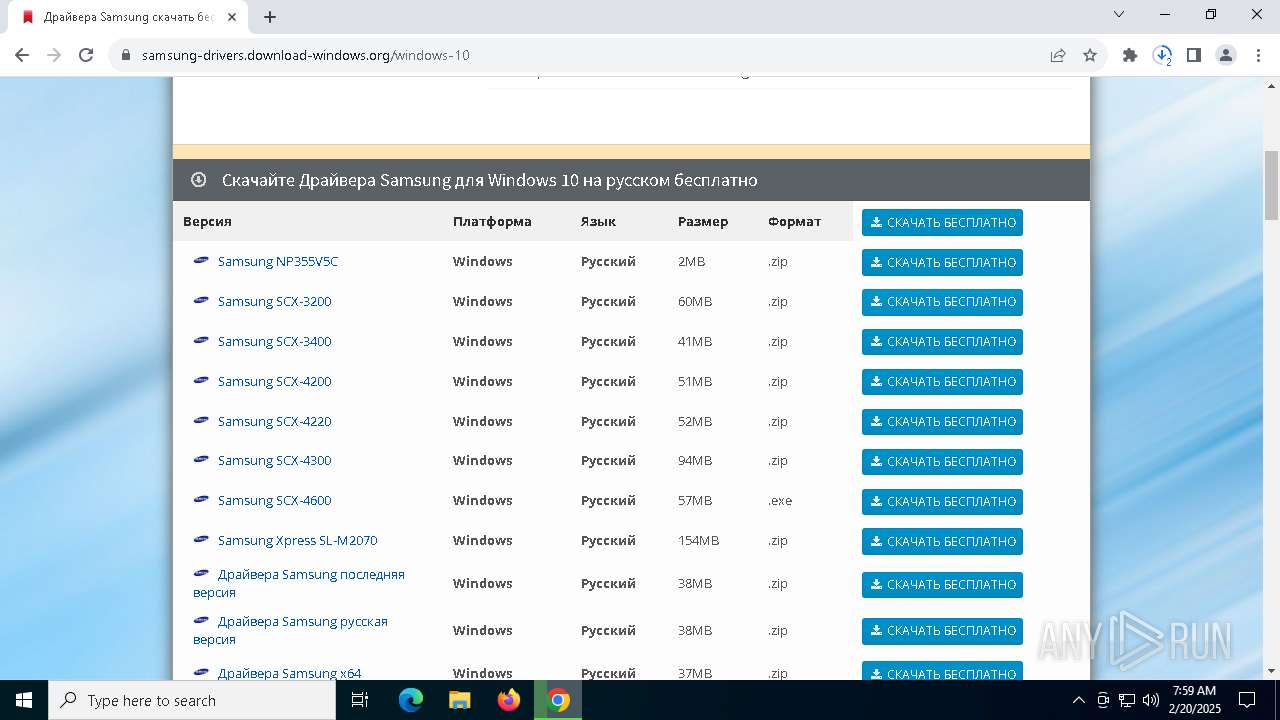This screenshot has height=720, width=1280.
Task: Download Samsung SCX-4300 driver button
Action: [x=942, y=462]
